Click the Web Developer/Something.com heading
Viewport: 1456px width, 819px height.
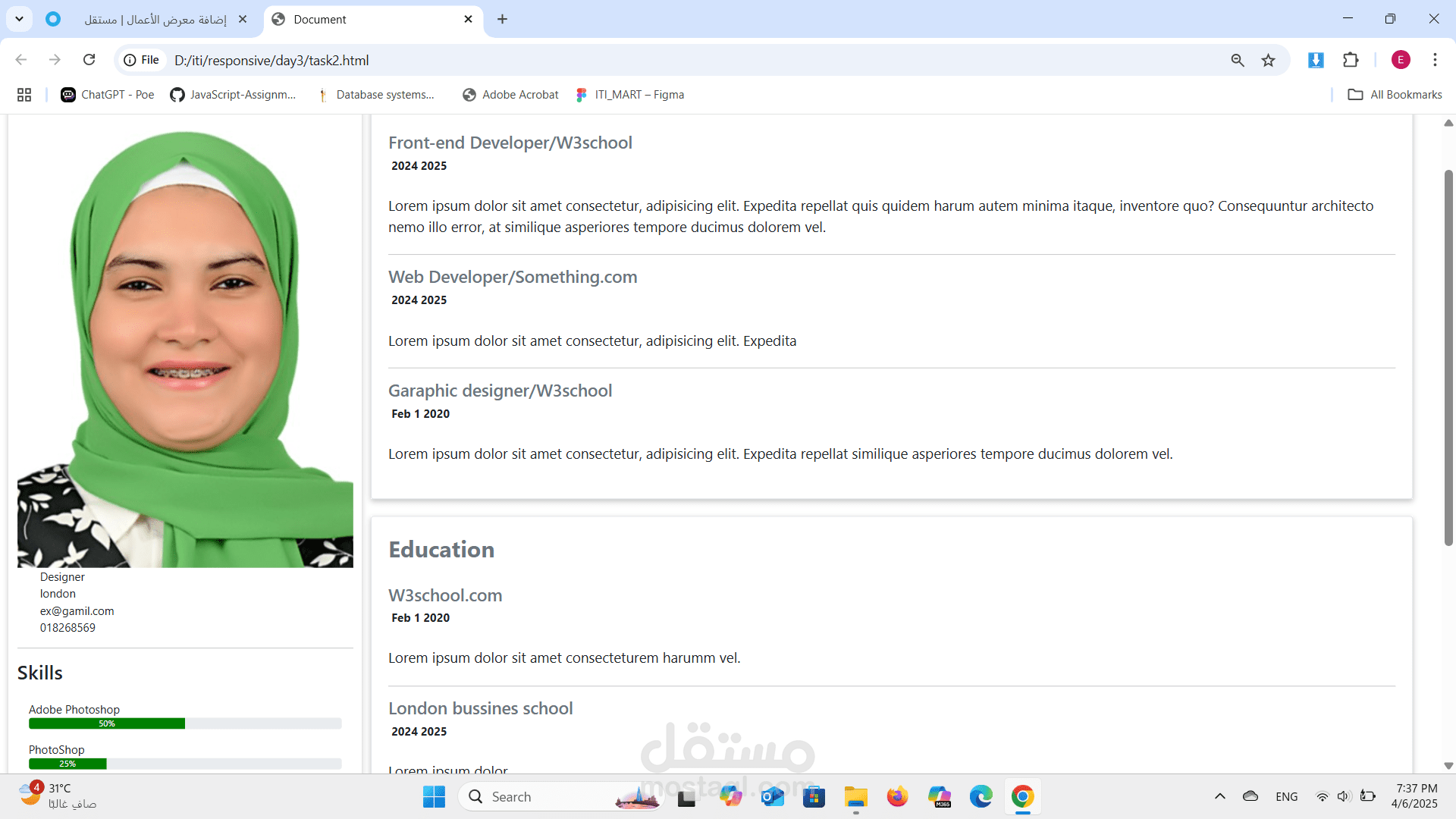[513, 277]
